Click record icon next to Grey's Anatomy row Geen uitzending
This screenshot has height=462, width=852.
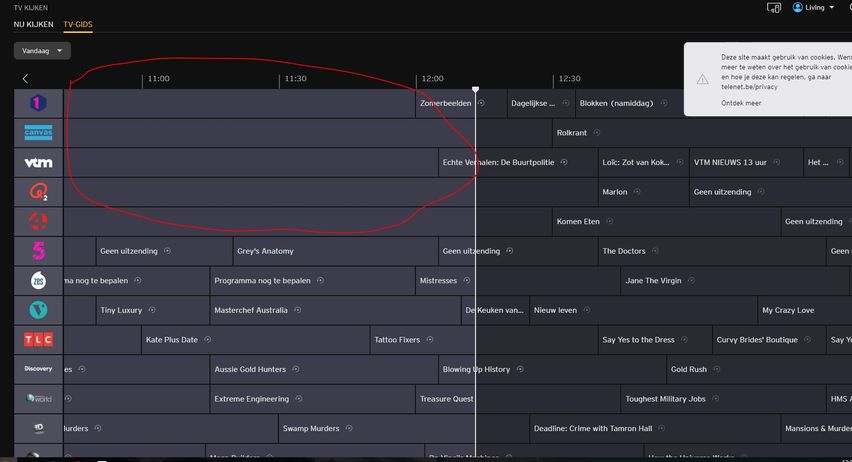[167, 251]
